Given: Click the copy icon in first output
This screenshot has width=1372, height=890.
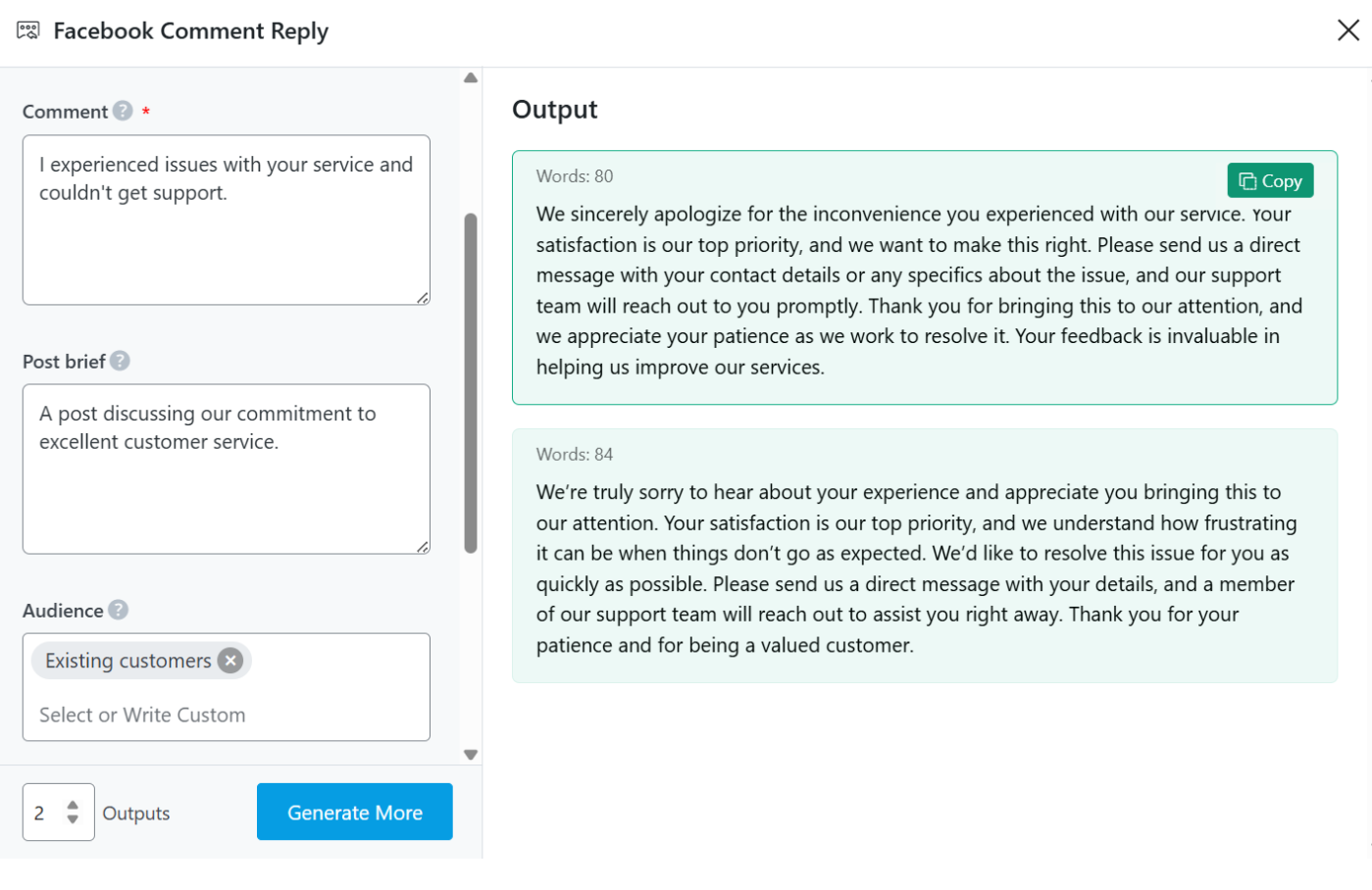Looking at the screenshot, I should [x=1247, y=181].
